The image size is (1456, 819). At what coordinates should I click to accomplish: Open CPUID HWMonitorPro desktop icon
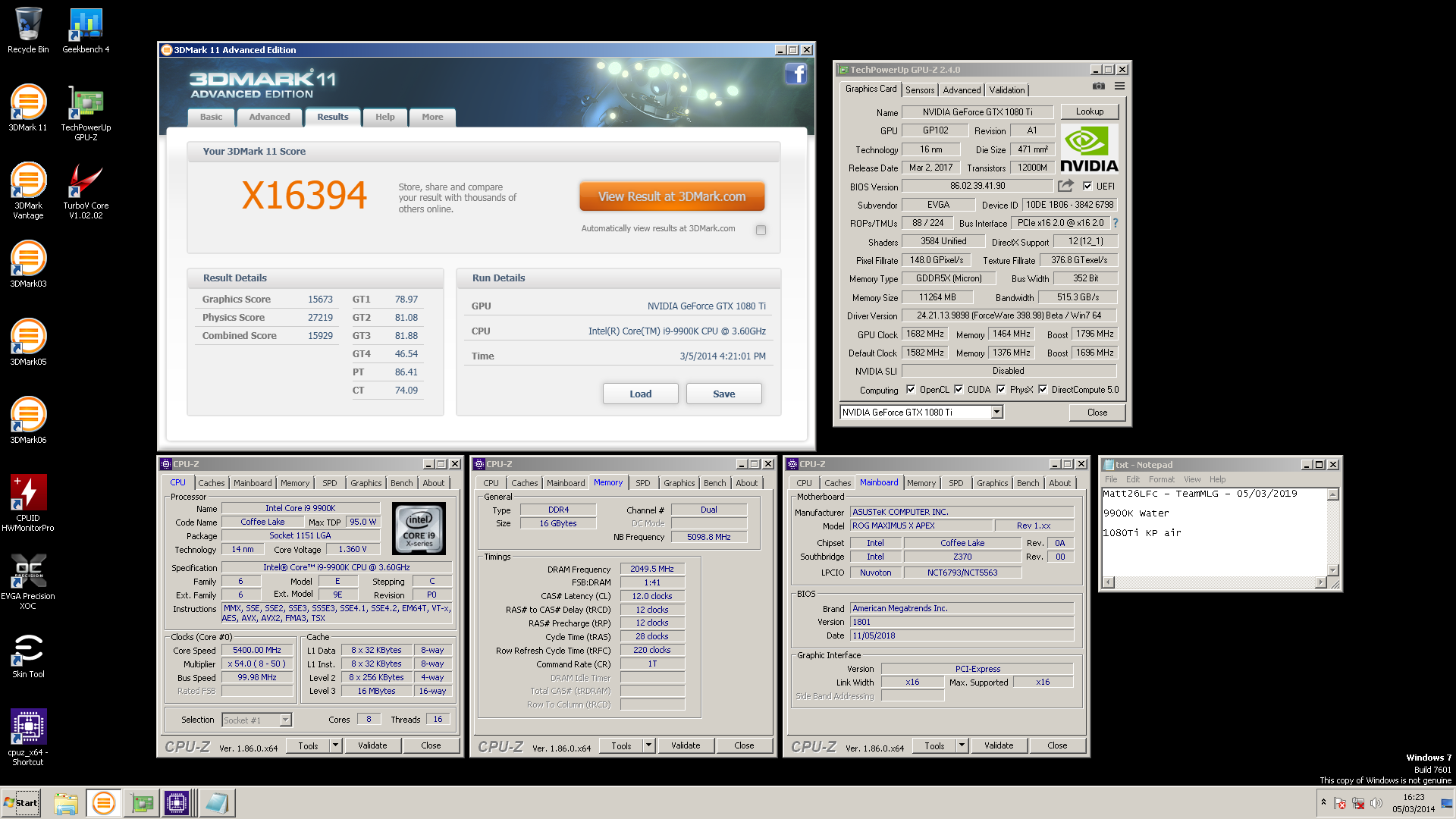point(28,502)
